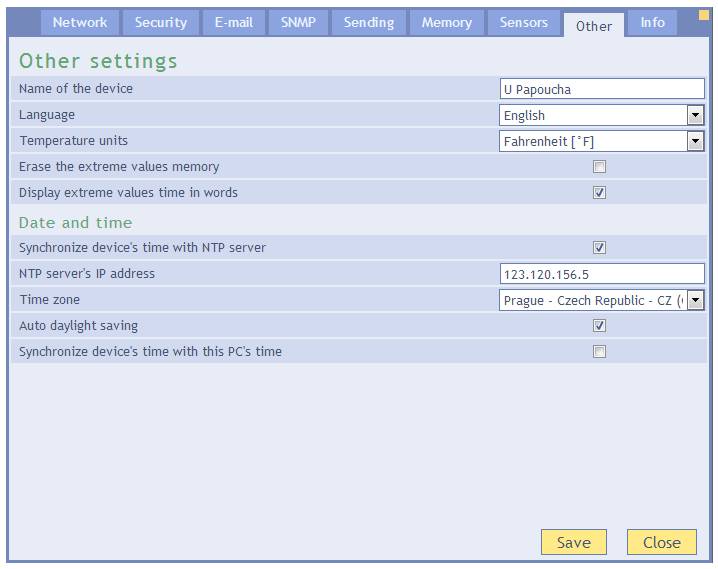Click the Name of the device field
Screen dimensions: 718x569
[x=602, y=89]
